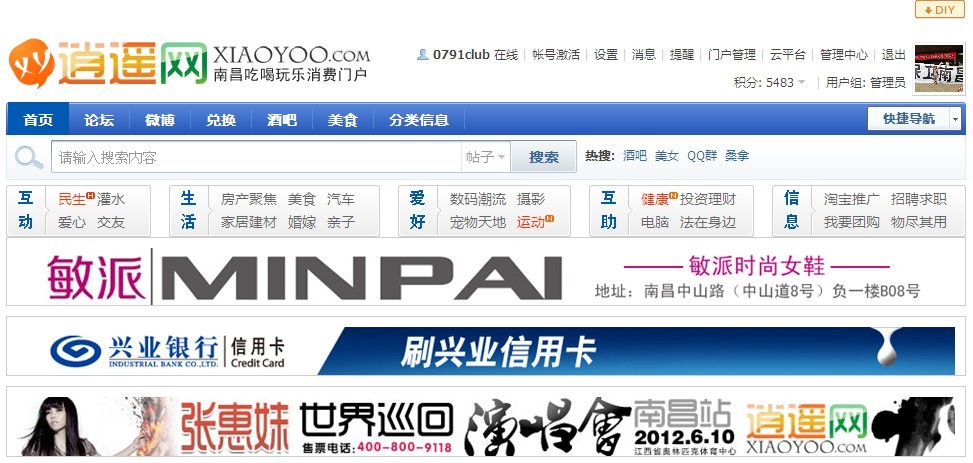
Task: Open the 交友 forum link
Action: (110, 222)
